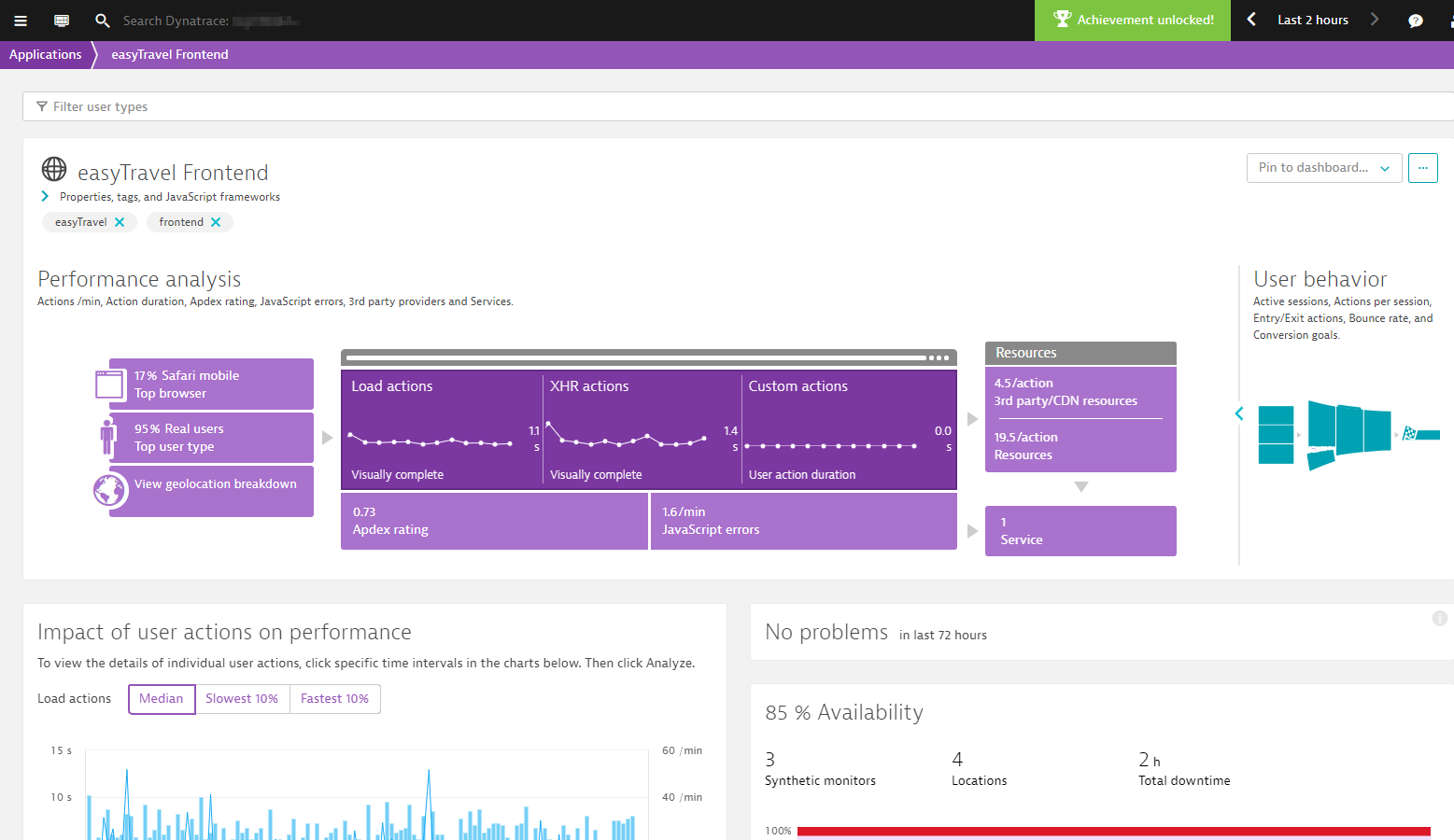
Task: Click the Achievement unlocked banner
Action: (1133, 20)
